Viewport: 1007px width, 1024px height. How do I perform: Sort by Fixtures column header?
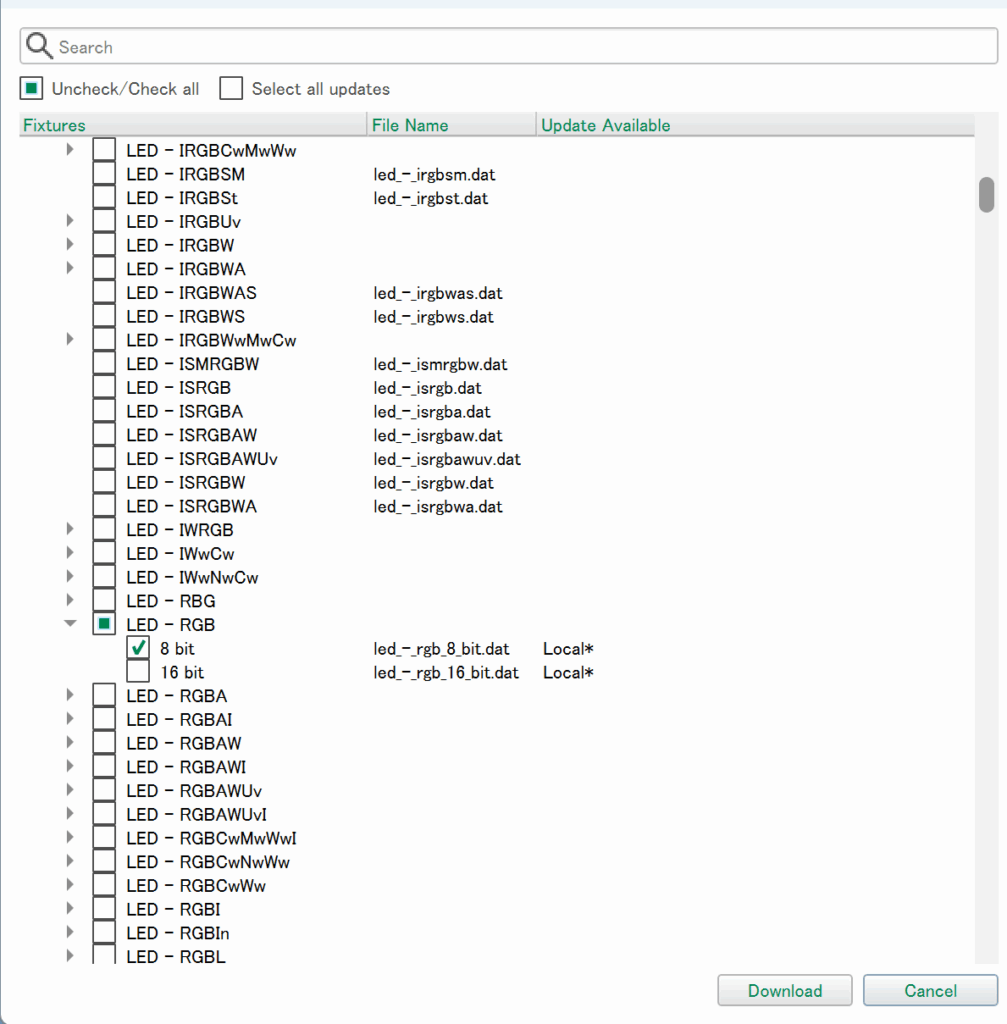pos(193,125)
